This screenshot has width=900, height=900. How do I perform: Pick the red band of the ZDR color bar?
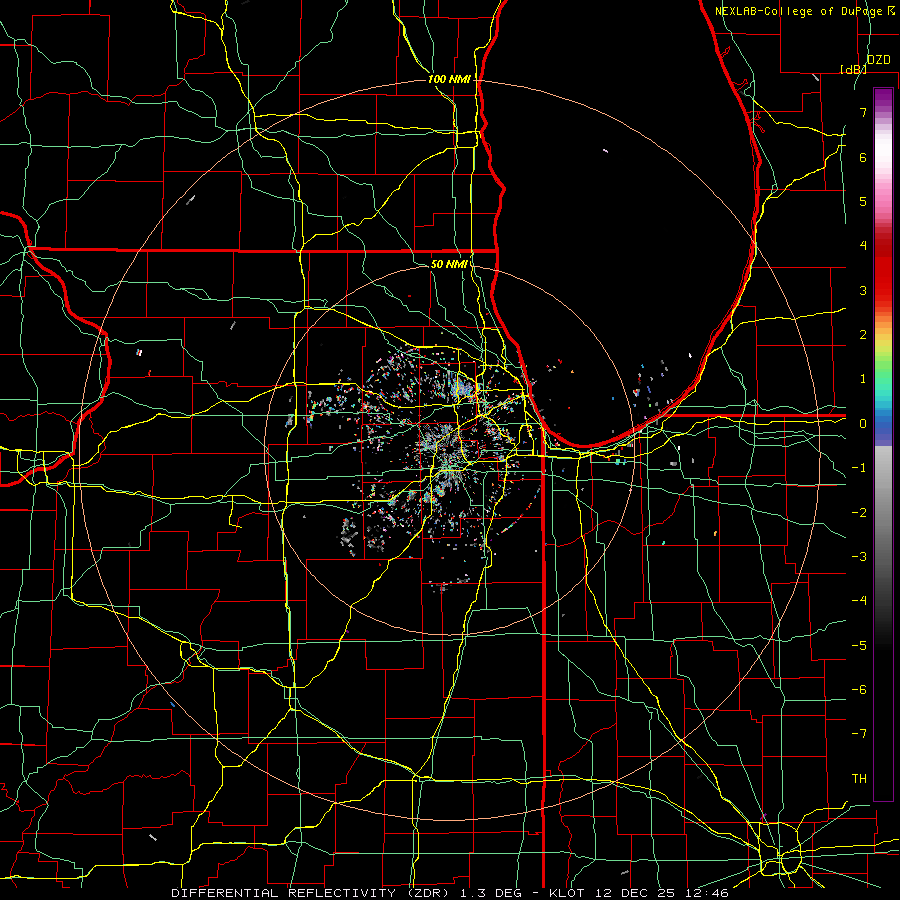tap(883, 270)
